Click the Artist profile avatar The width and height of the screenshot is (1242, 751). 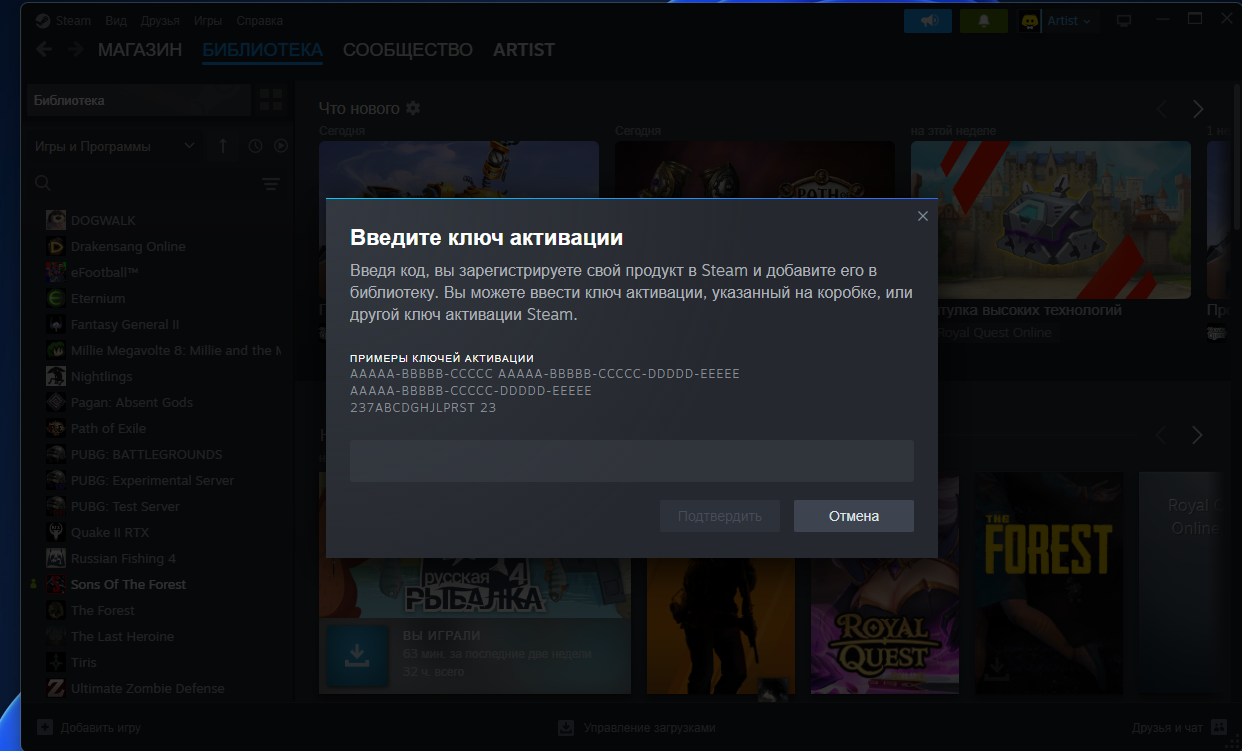[x=1030, y=20]
